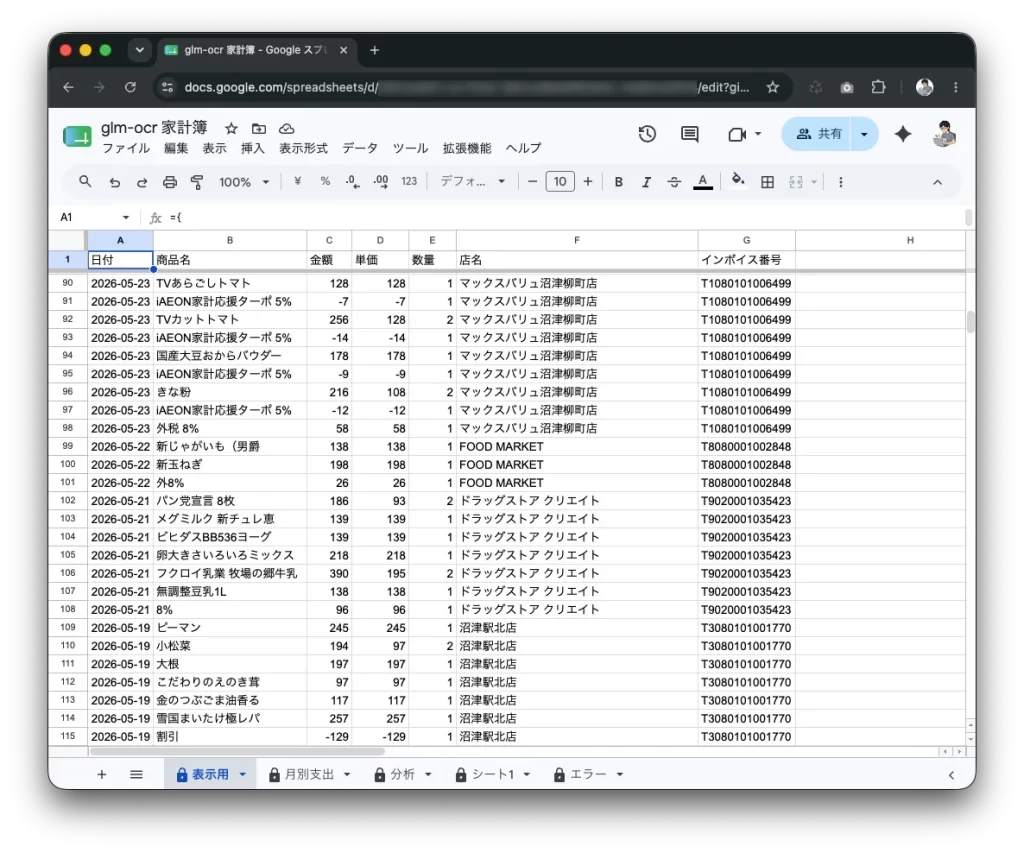This screenshot has width=1024, height=853.
Task: Decrease decimal places
Action: (x=353, y=182)
